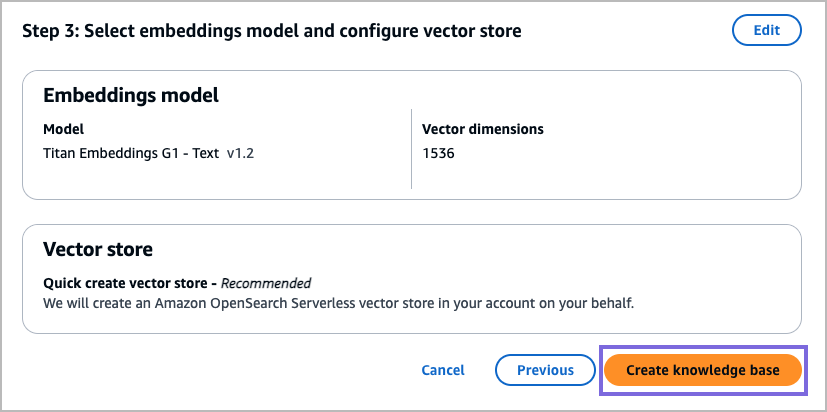Select the Embeddings model heading
The width and height of the screenshot is (827, 412).
click(x=131, y=96)
